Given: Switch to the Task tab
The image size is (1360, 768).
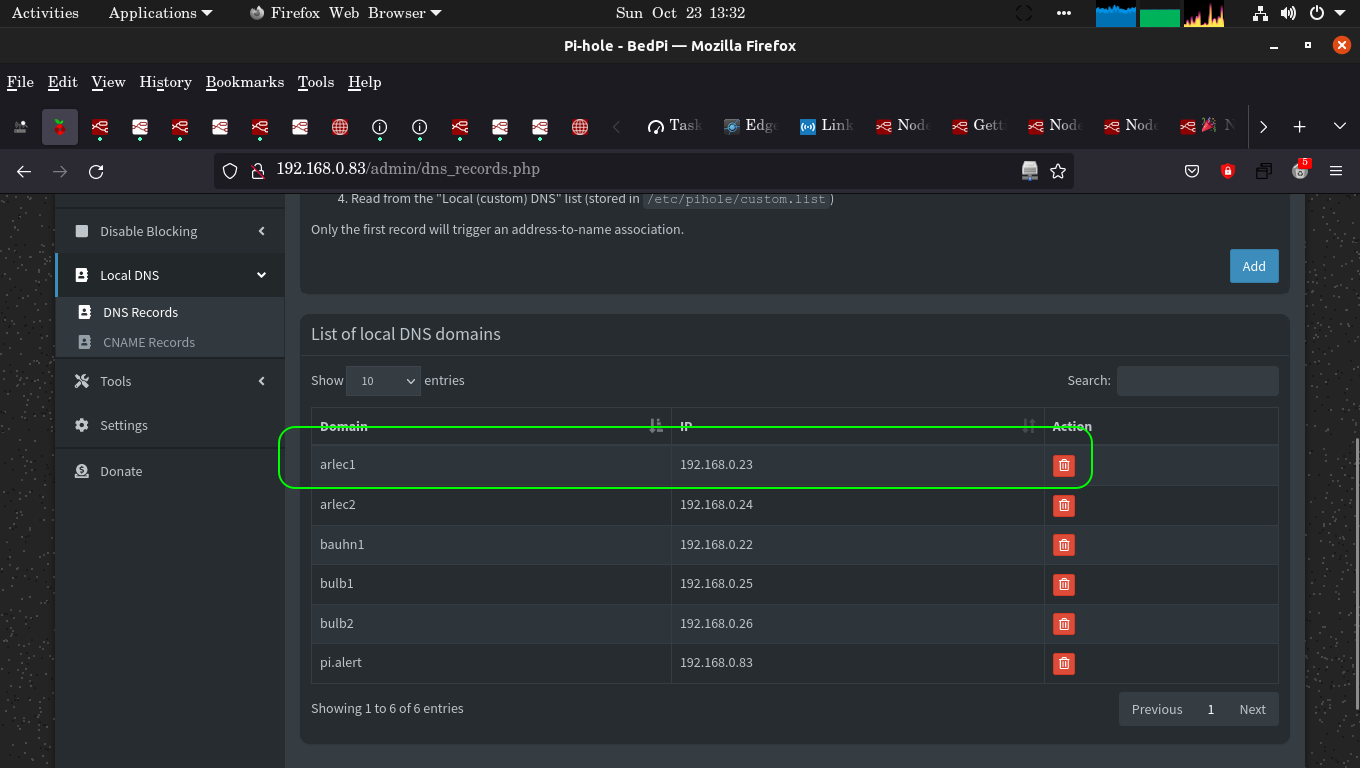Looking at the screenshot, I should click(674, 126).
